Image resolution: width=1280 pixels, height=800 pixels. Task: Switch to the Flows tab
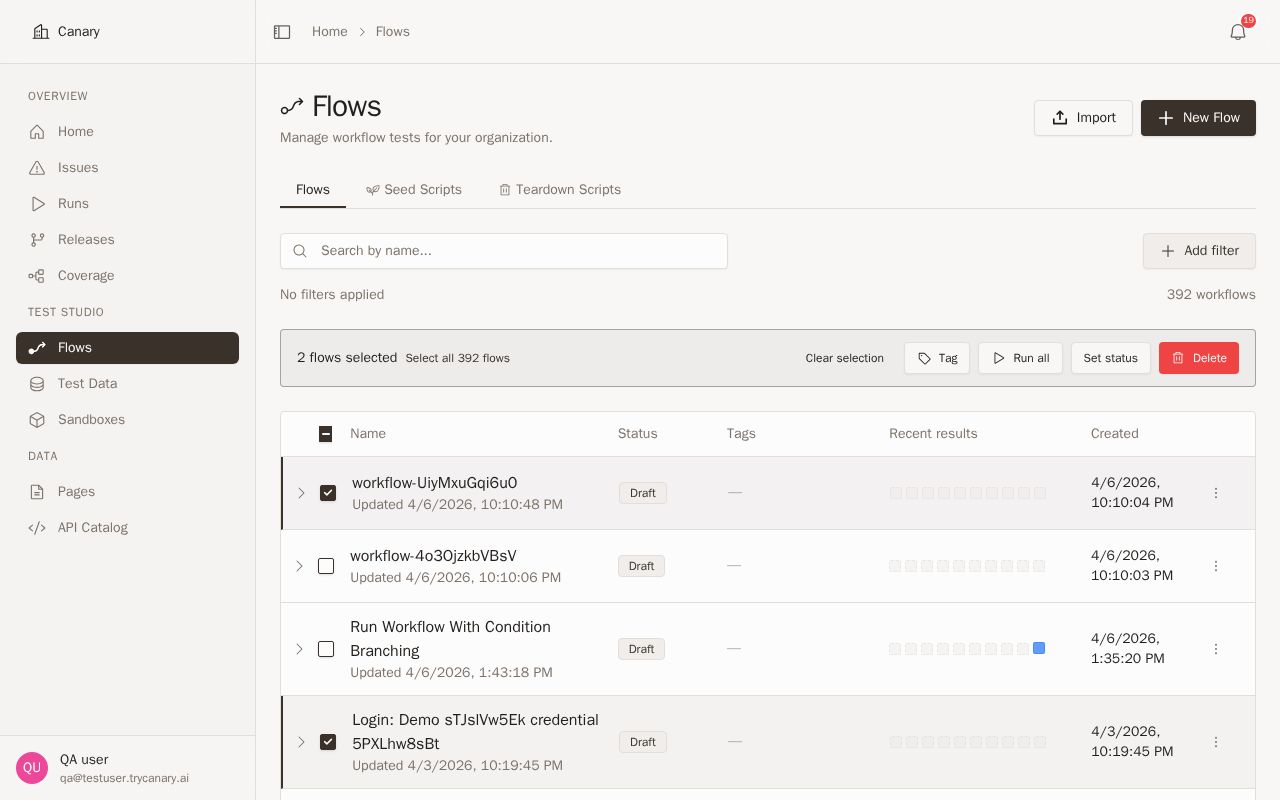coord(313,190)
